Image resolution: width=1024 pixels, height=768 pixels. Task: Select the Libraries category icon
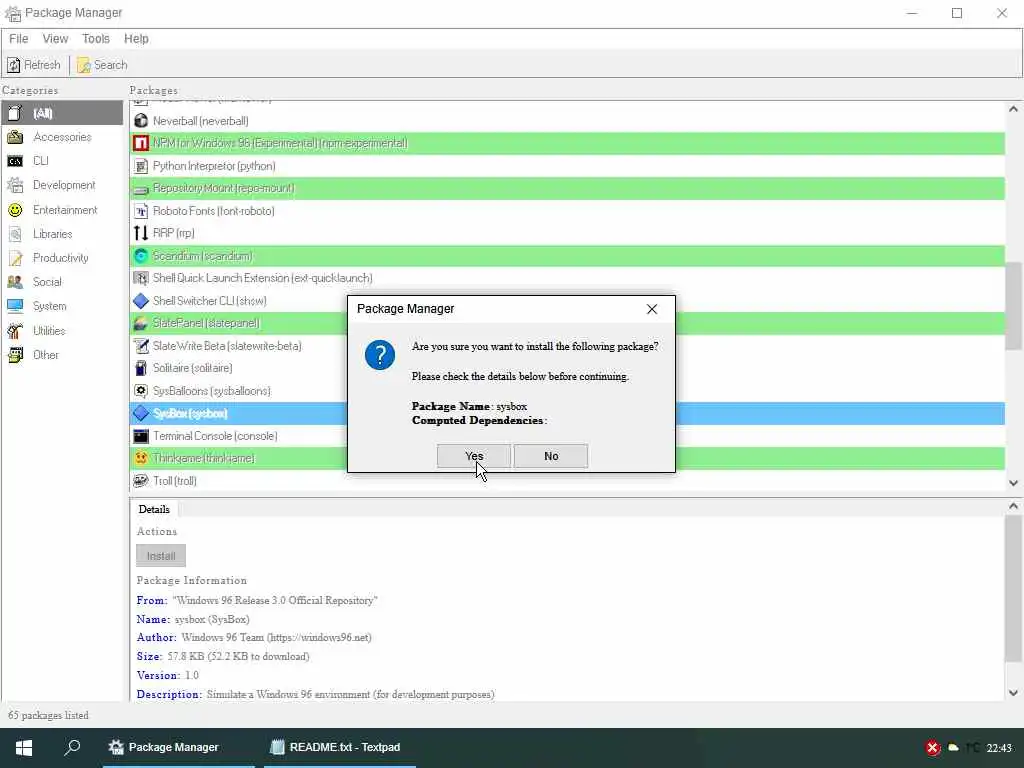pyautogui.click(x=15, y=234)
